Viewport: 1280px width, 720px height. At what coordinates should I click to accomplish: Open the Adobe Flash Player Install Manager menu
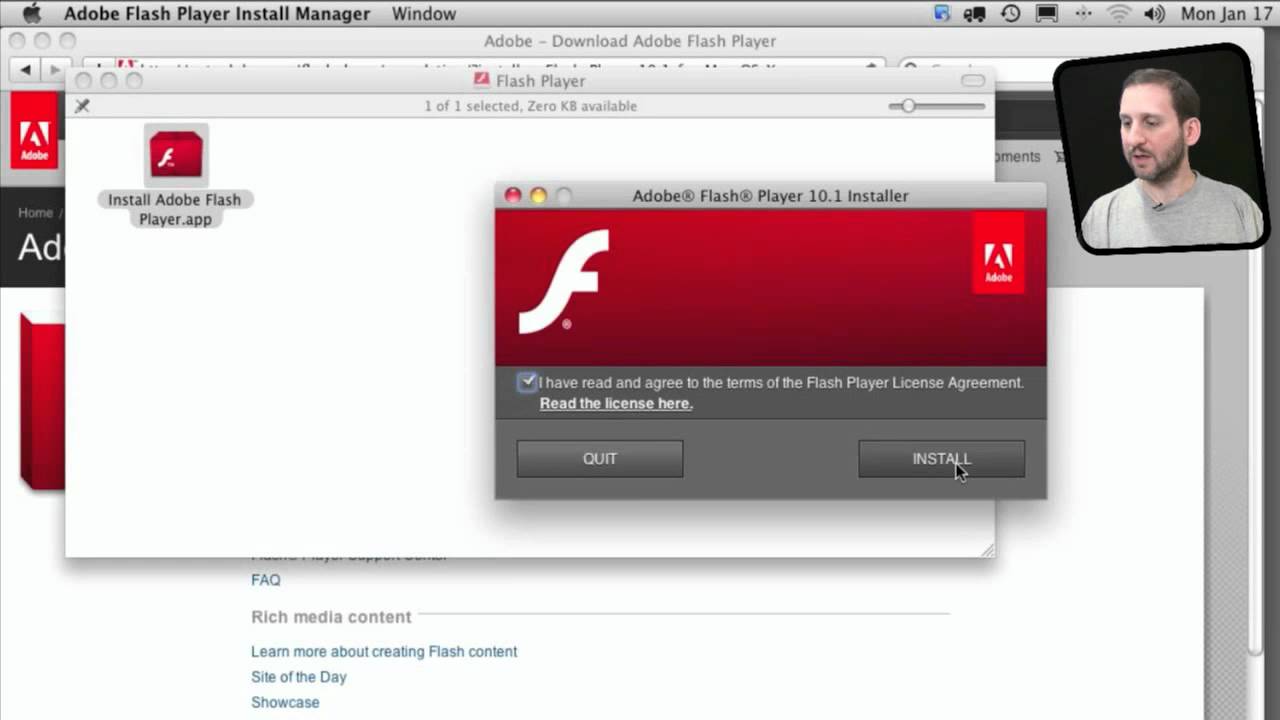click(217, 14)
